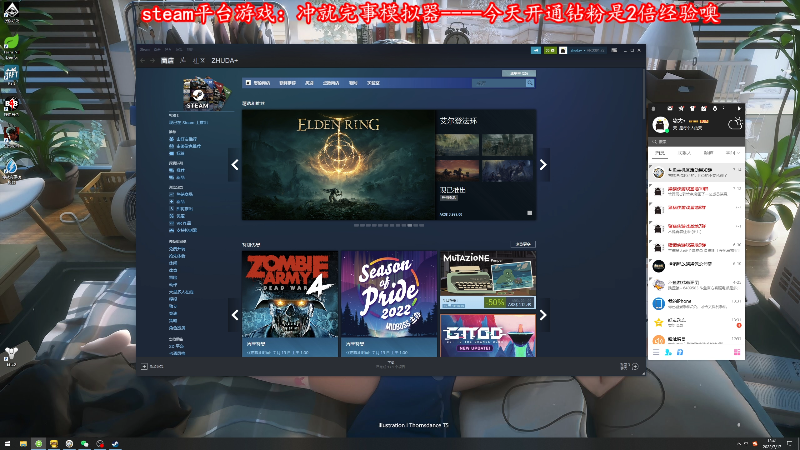800x450 pixels.
Task: Select Elden Ring's second screenshot thumbnail
Action: click(507, 145)
